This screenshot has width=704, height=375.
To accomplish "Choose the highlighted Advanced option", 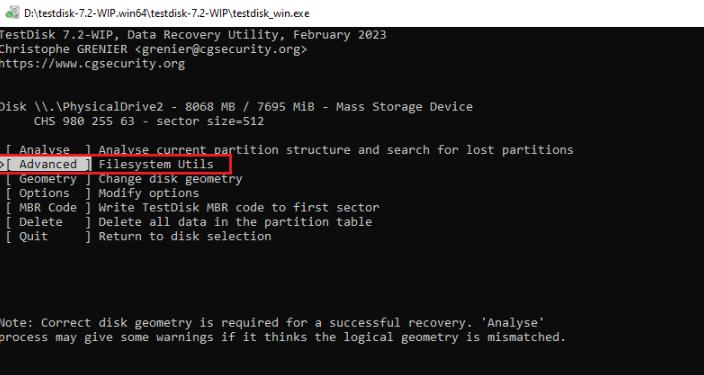I will 48,164.
